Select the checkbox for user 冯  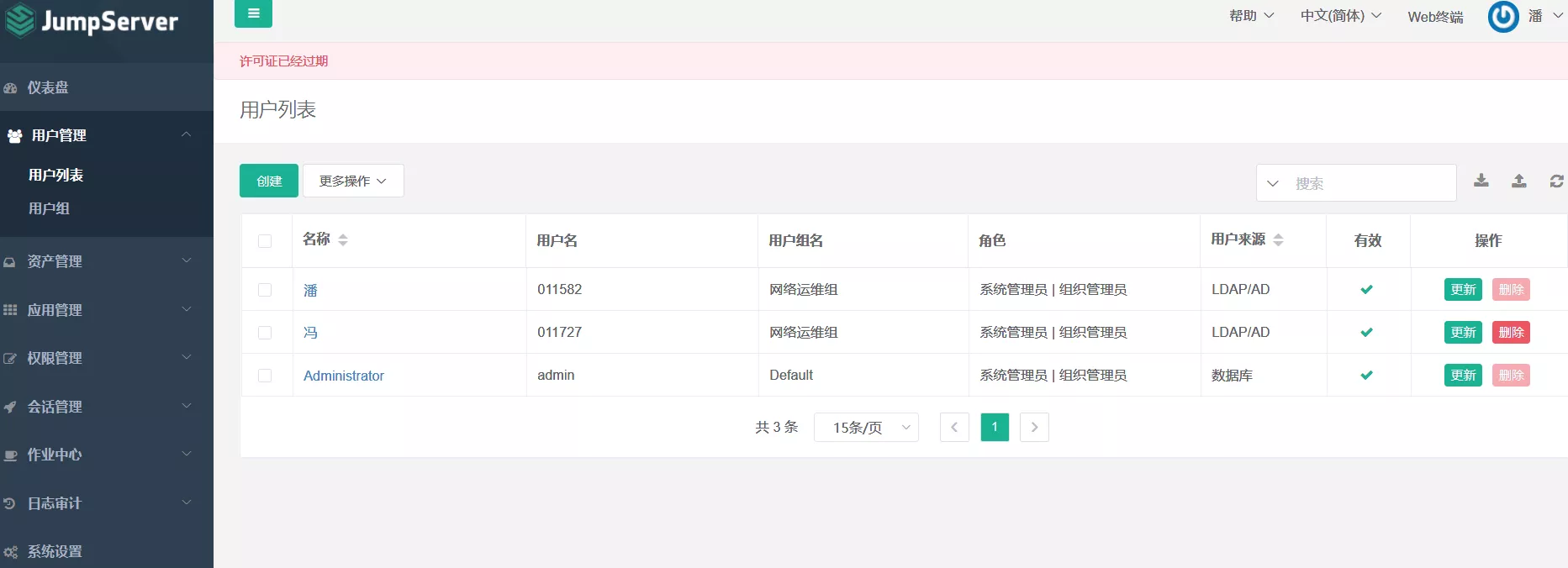(x=265, y=333)
